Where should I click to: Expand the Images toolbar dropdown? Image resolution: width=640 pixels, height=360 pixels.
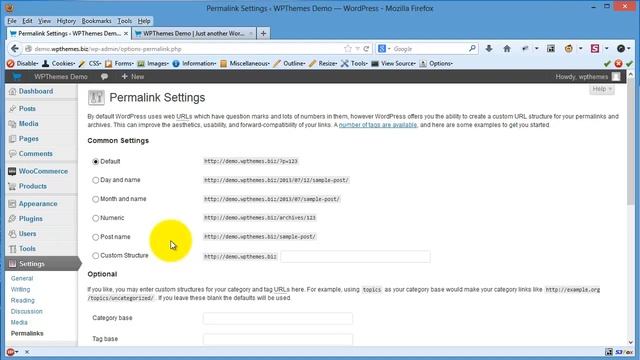(x=153, y=63)
